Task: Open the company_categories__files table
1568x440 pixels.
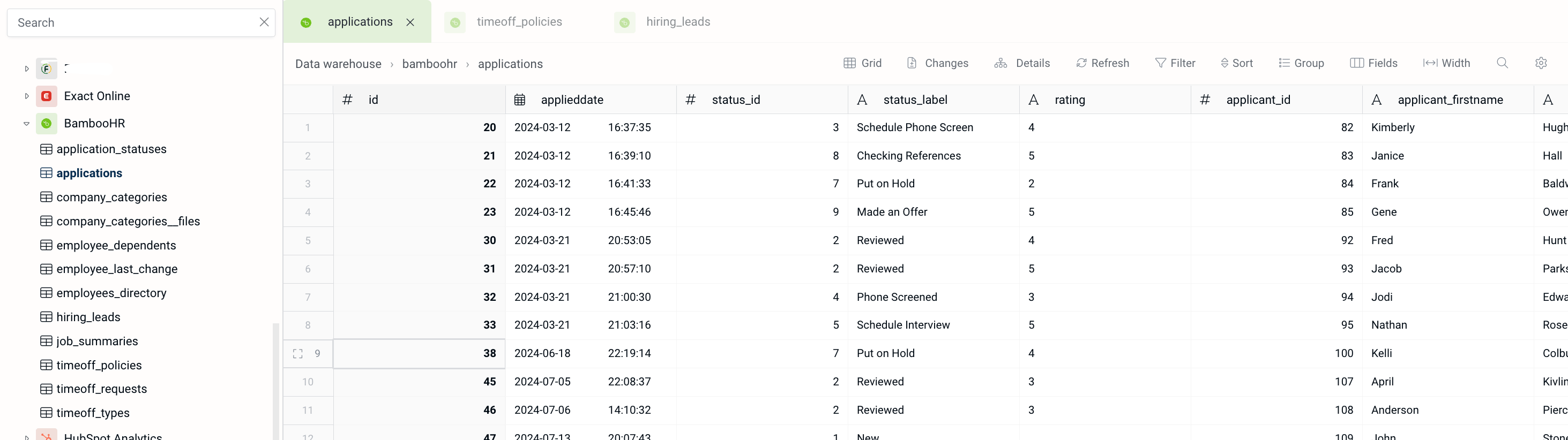Action: (x=129, y=221)
